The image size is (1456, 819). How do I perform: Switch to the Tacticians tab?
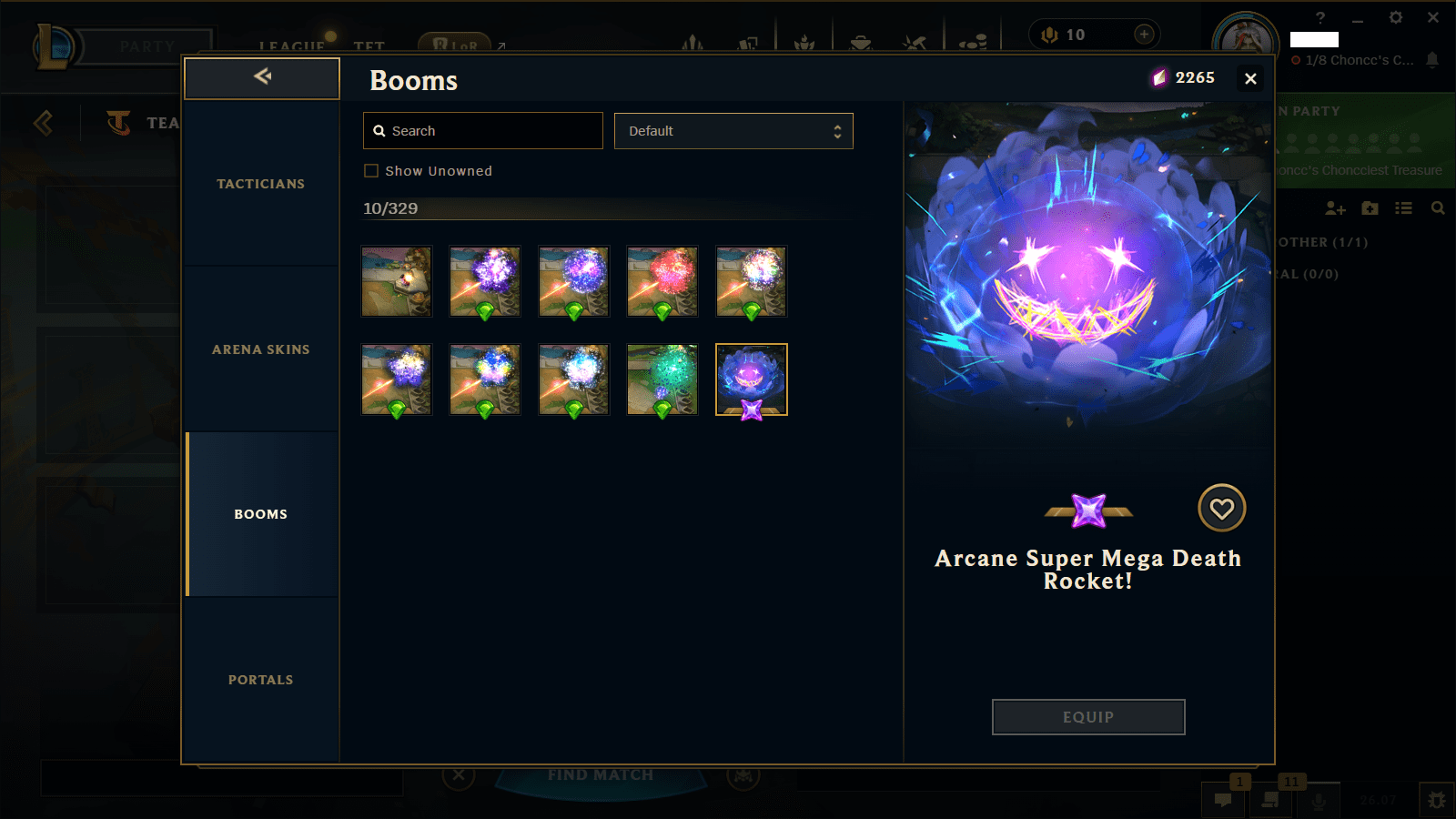[261, 184]
